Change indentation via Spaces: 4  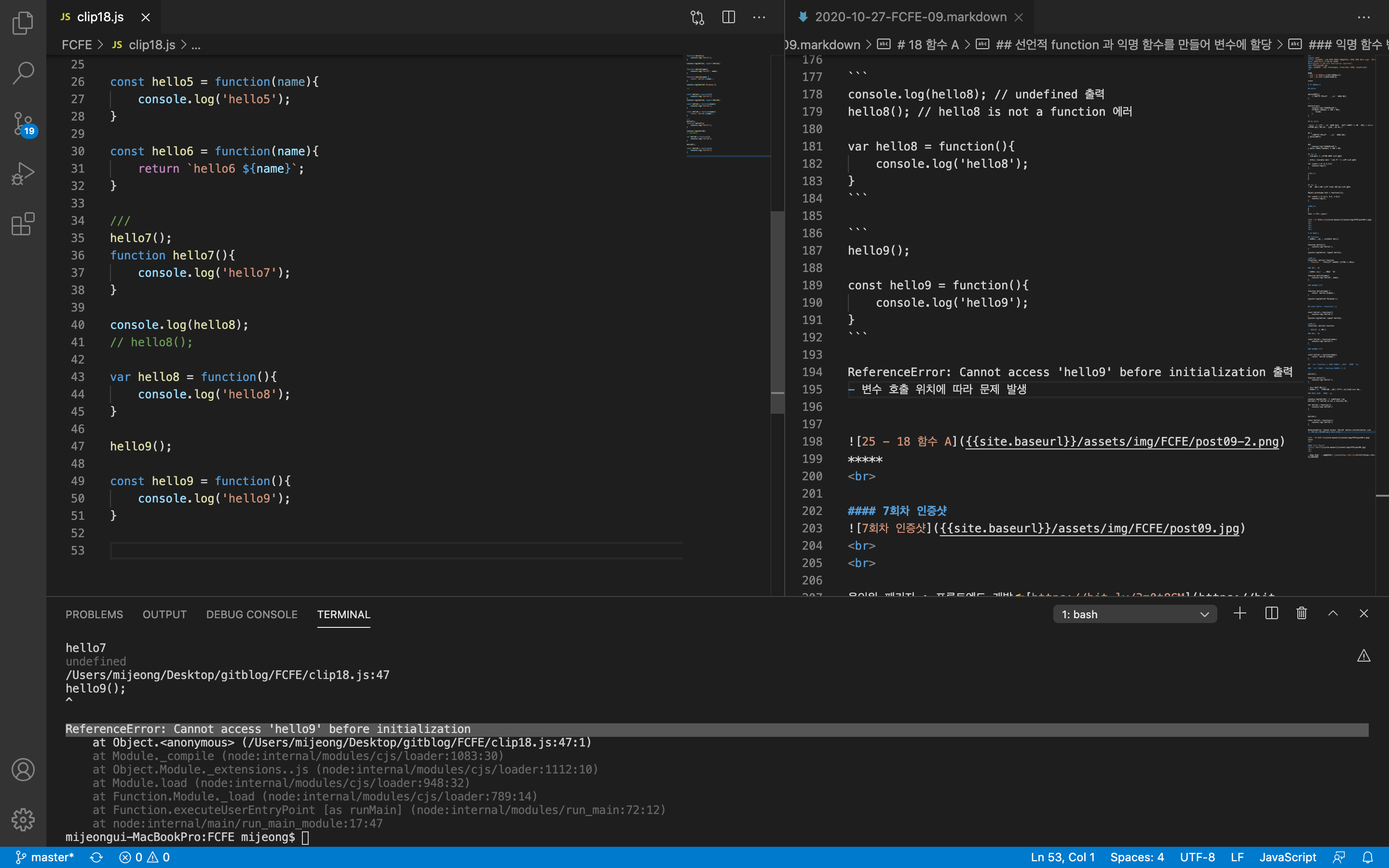point(1137,857)
